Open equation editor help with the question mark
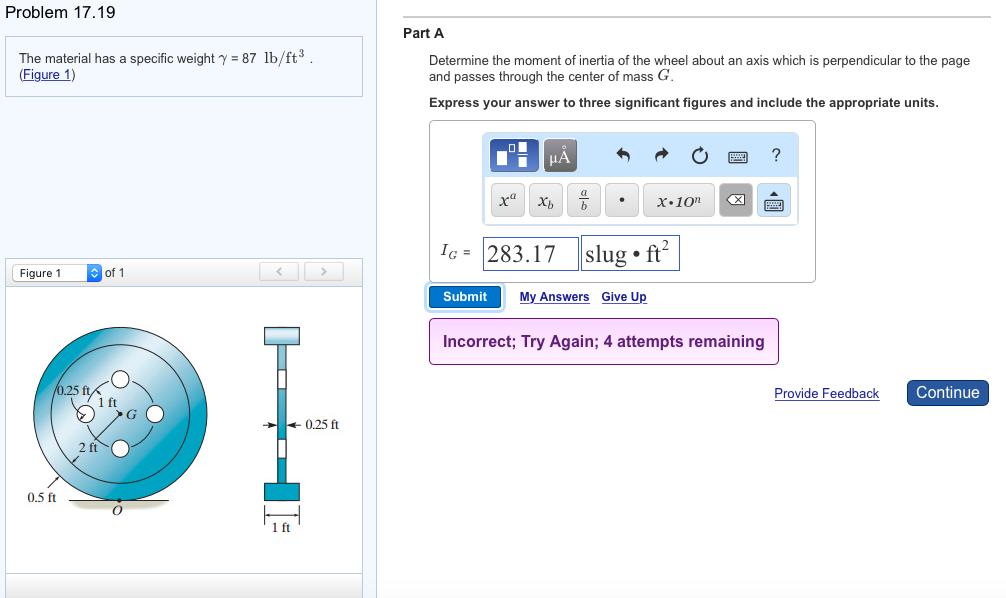1006x598 pixels. [x=777, y=155]
